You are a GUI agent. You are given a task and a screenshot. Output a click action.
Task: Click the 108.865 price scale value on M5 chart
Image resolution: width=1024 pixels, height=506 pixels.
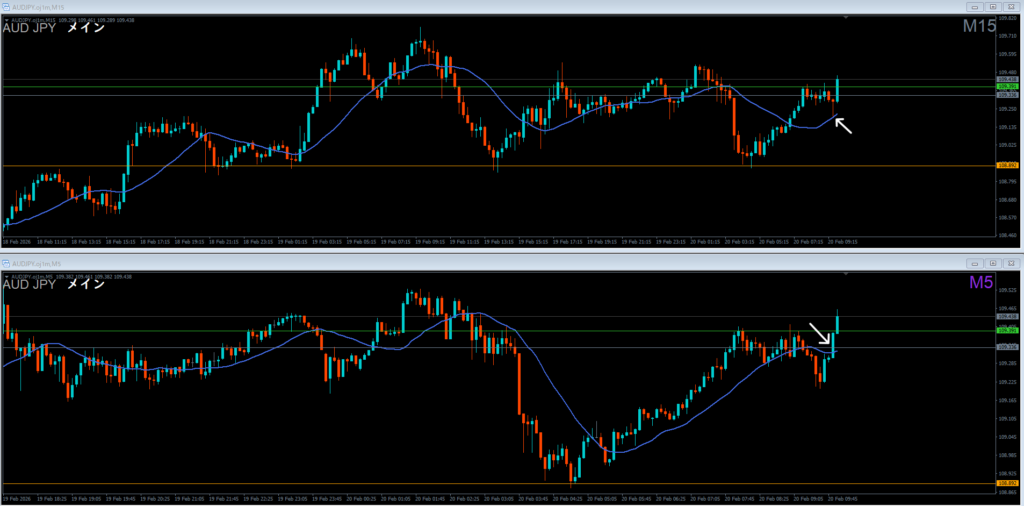click(1006, 492)
